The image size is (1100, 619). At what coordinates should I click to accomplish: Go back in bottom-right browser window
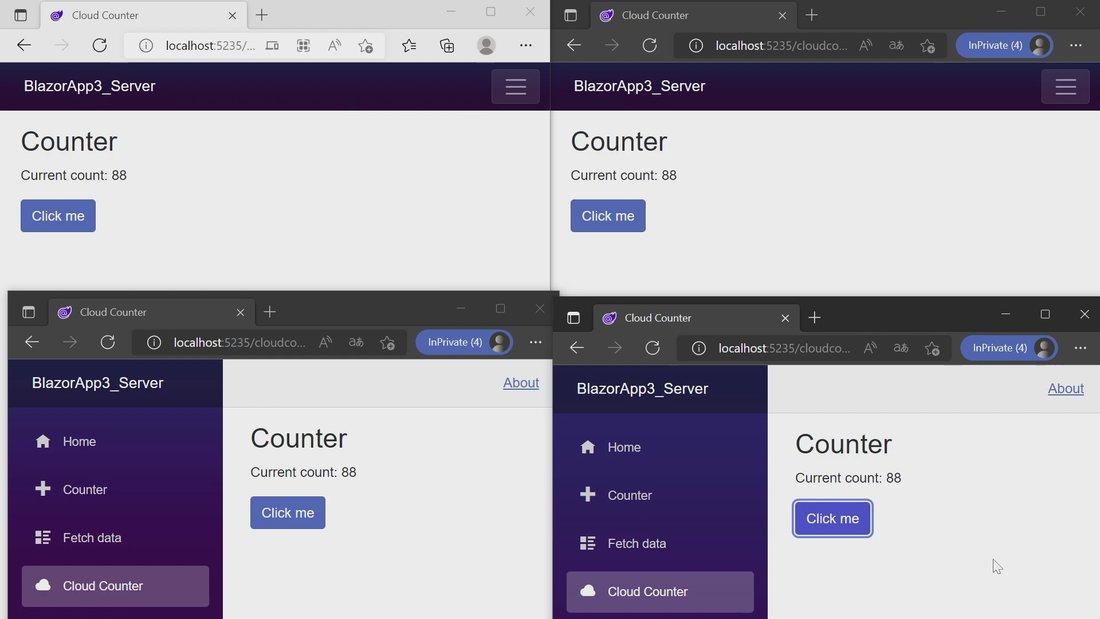[x=577, y=348]
